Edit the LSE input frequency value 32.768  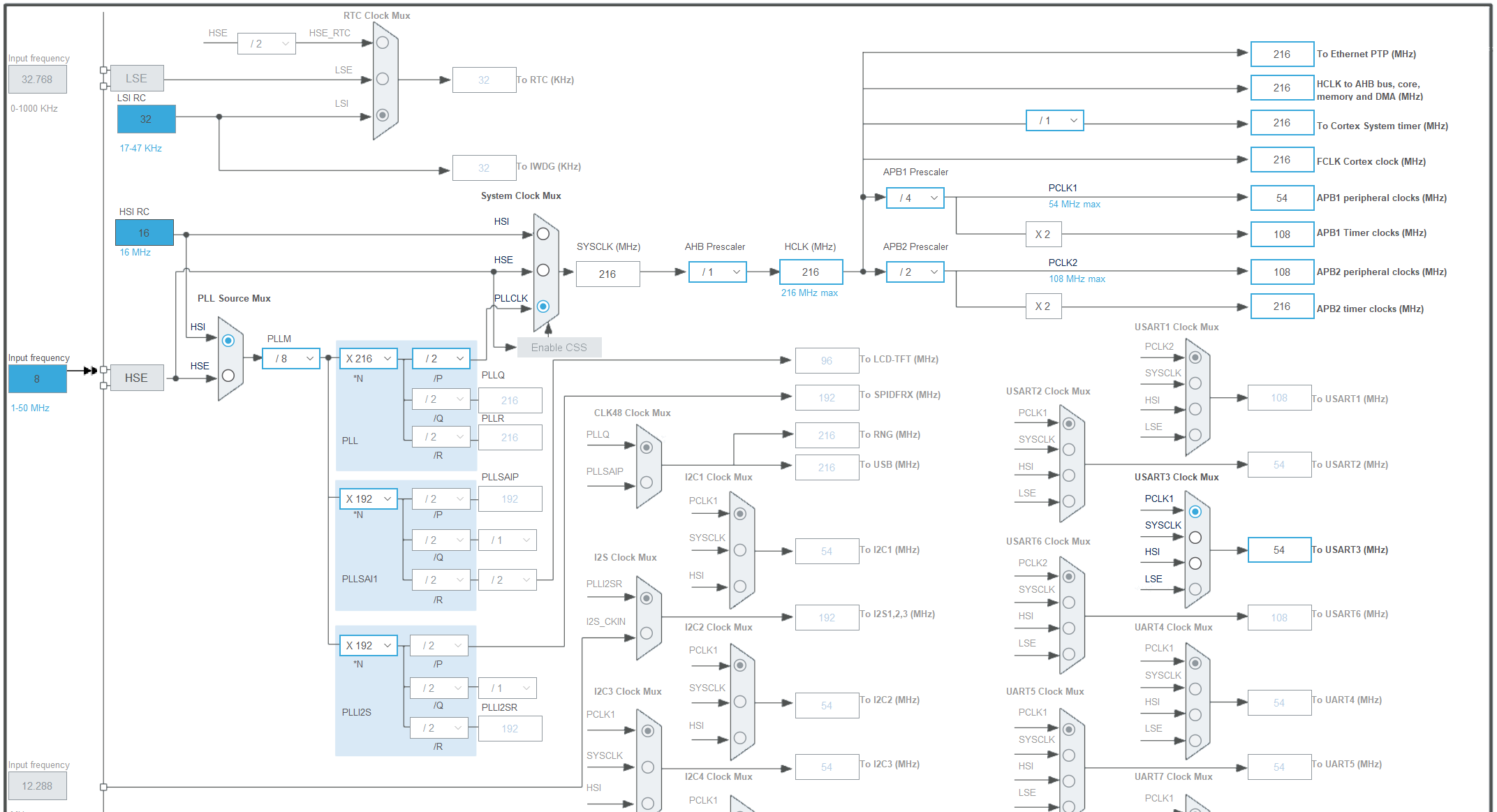37,79
